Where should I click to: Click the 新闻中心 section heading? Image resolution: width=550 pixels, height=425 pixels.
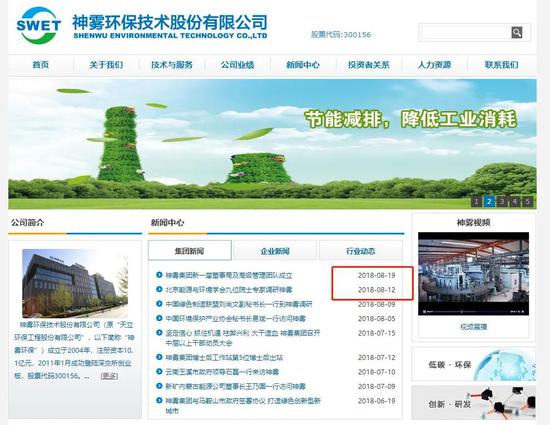click(167, 222)
